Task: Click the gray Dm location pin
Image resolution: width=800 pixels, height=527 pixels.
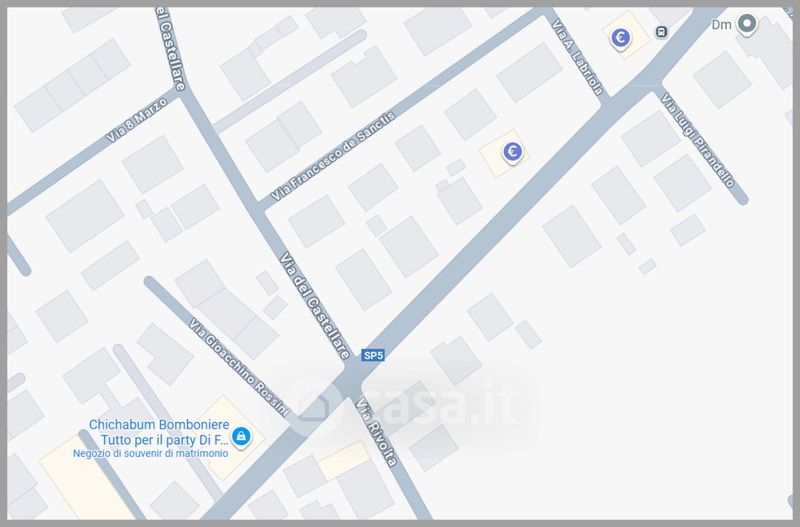Action: tap(747, 24)
